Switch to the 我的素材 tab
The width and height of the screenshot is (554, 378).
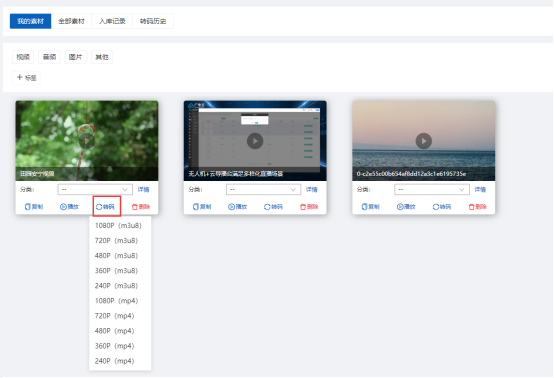(x=30, y=21)
